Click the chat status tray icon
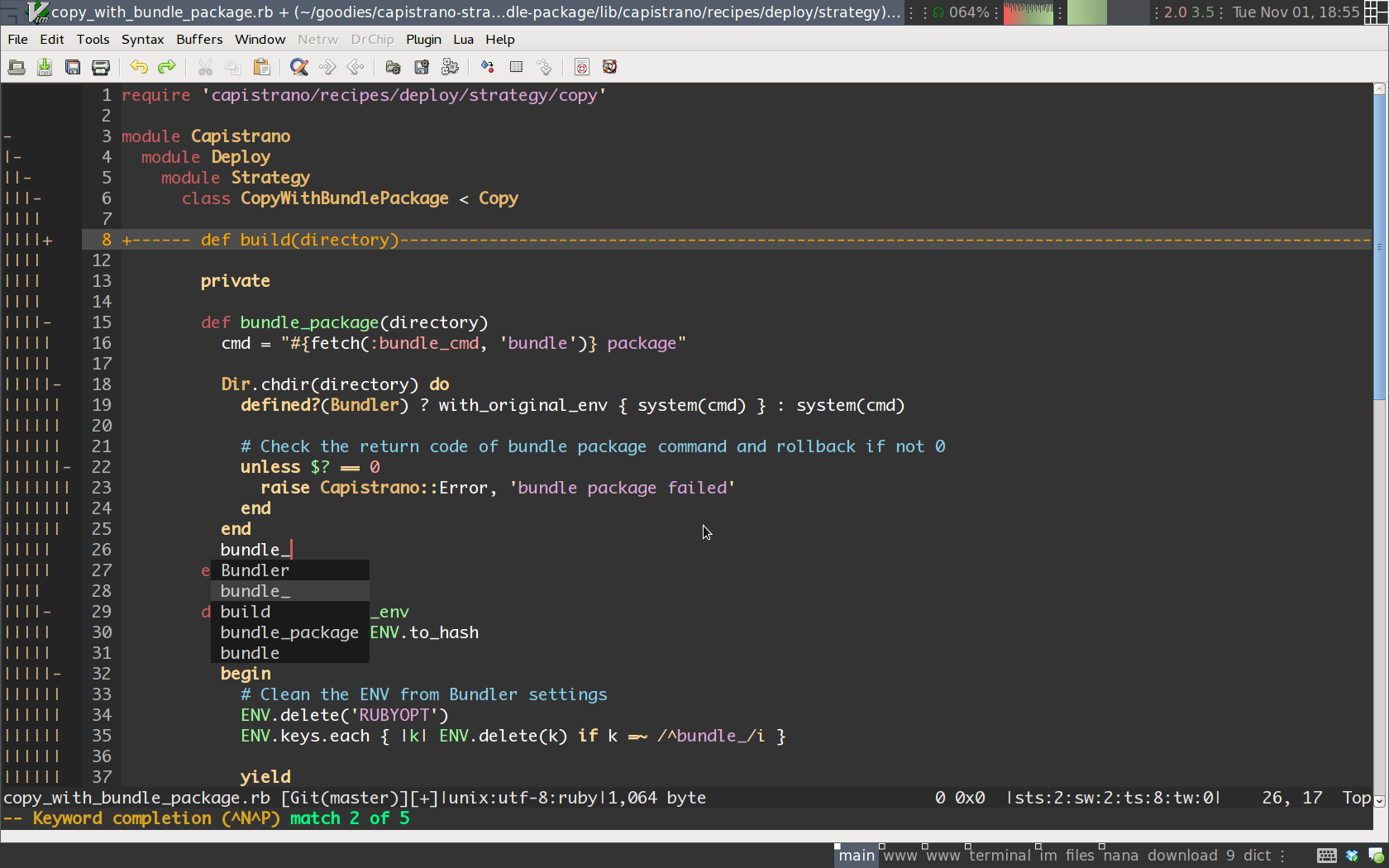This screenshot has height=868, width=1389. pos(1376,856)
